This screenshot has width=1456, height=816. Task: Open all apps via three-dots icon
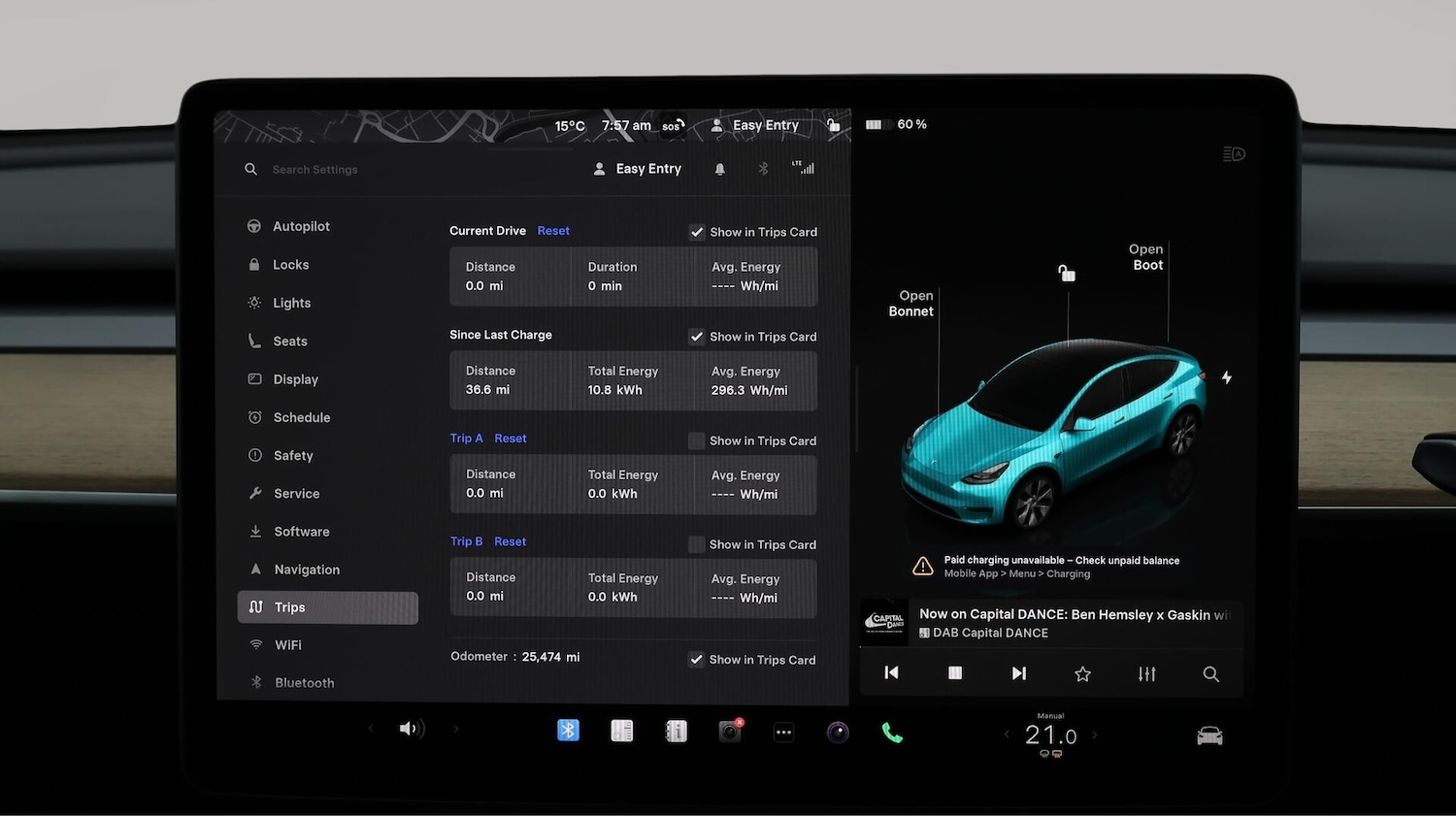tap(783, 733)
